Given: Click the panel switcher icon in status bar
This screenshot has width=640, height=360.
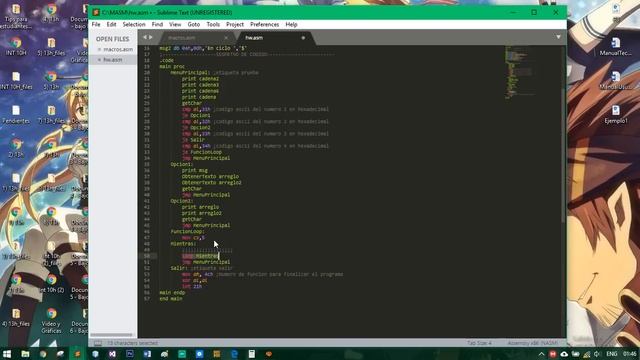Looking at the screenshot, I should click(98, 343).
